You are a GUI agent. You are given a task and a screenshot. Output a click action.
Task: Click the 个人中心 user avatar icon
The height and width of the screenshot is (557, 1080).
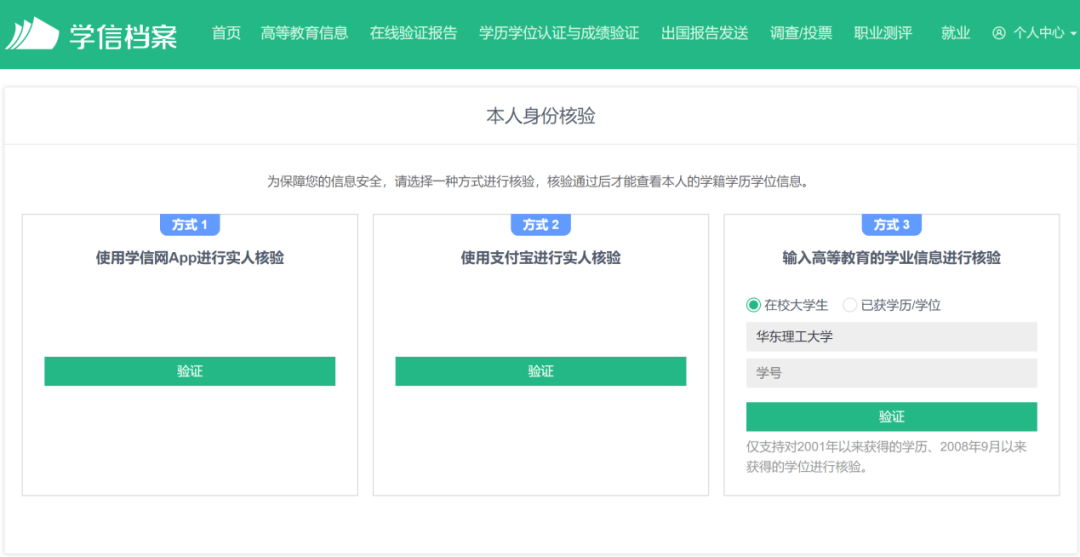pyautogui.click(x=998, y=33)
